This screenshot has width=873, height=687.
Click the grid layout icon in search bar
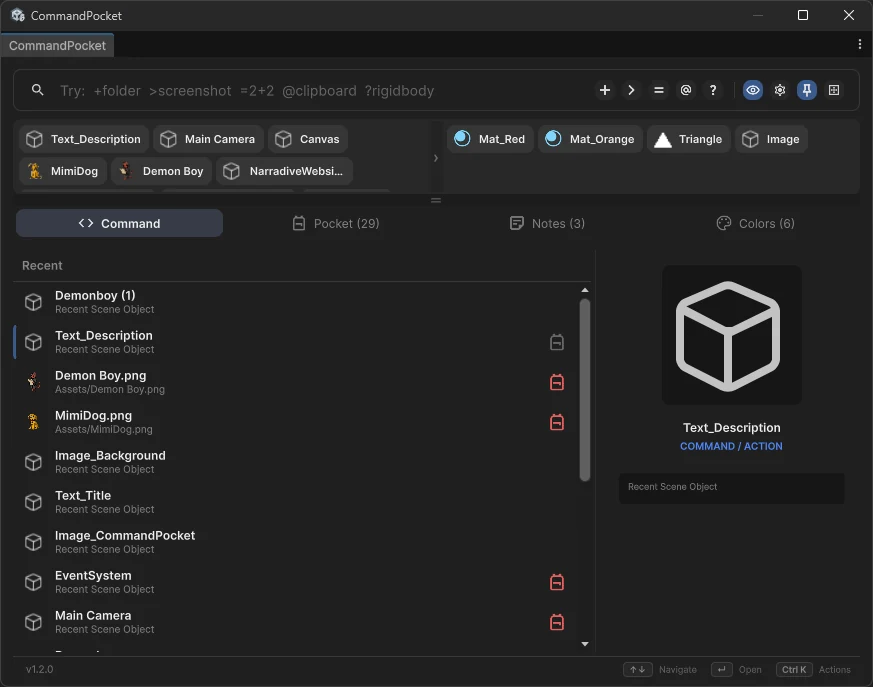[834, 90]
